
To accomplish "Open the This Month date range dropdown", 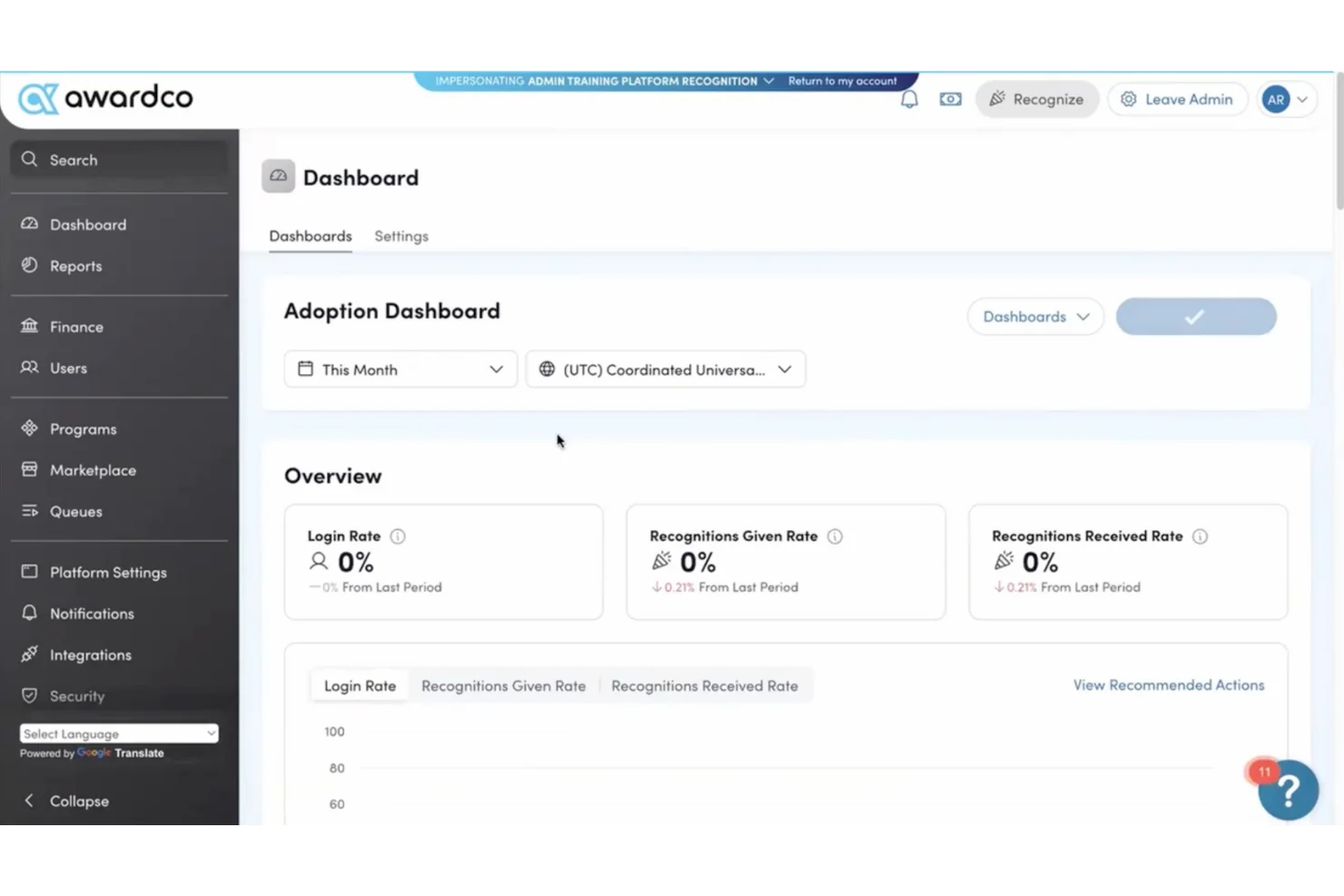I will tap(400, 369).
